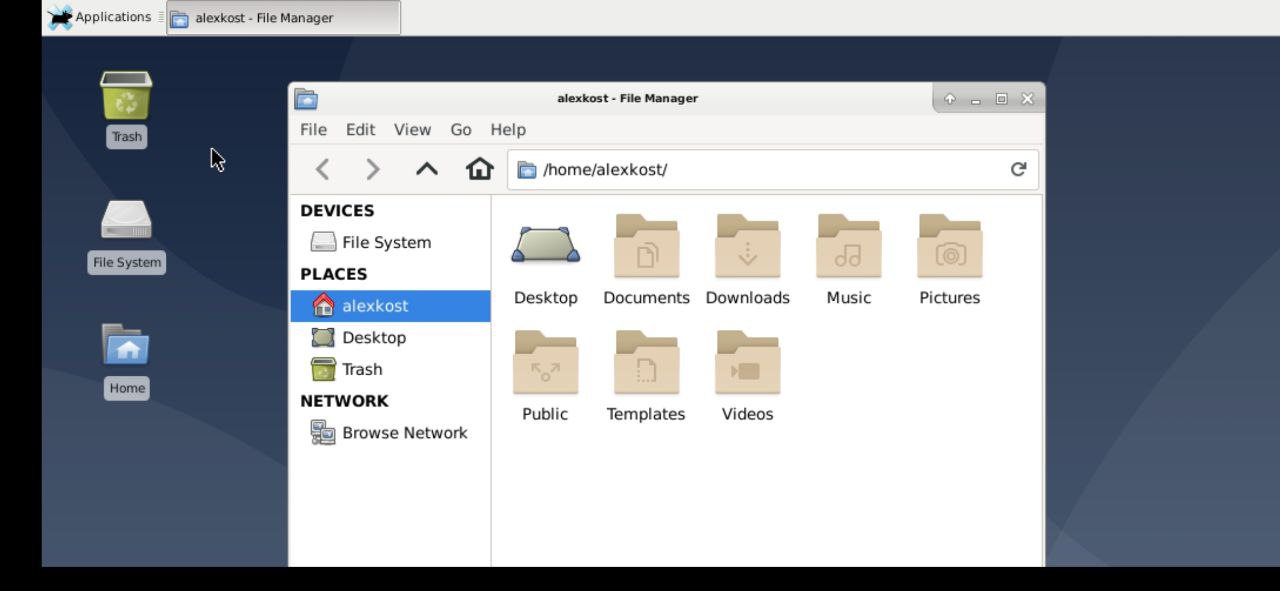Viewport: 1280px width, 591px height.
Task: Click the Home folder icon on desktop
Action: coord(126,345)
